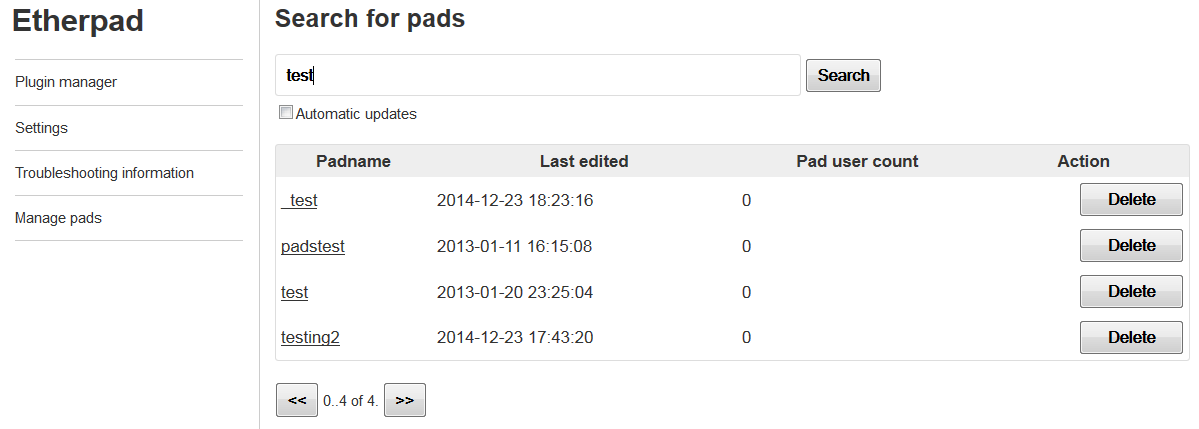The image size is (1199, 429).
Task: Enable the Automatic updates checkbox
Action: point(286,113)
